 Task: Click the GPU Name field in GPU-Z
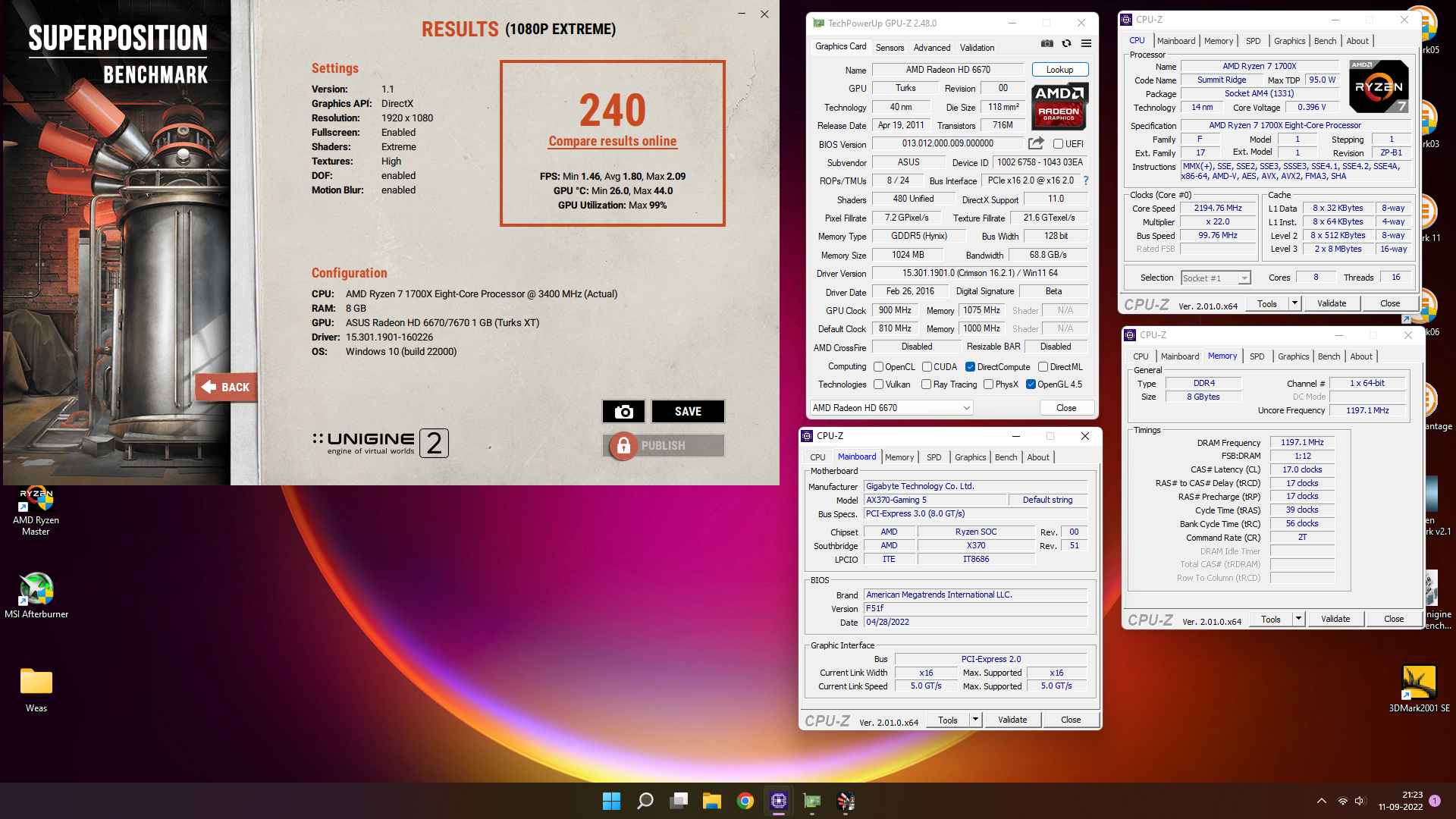(948, 70)
